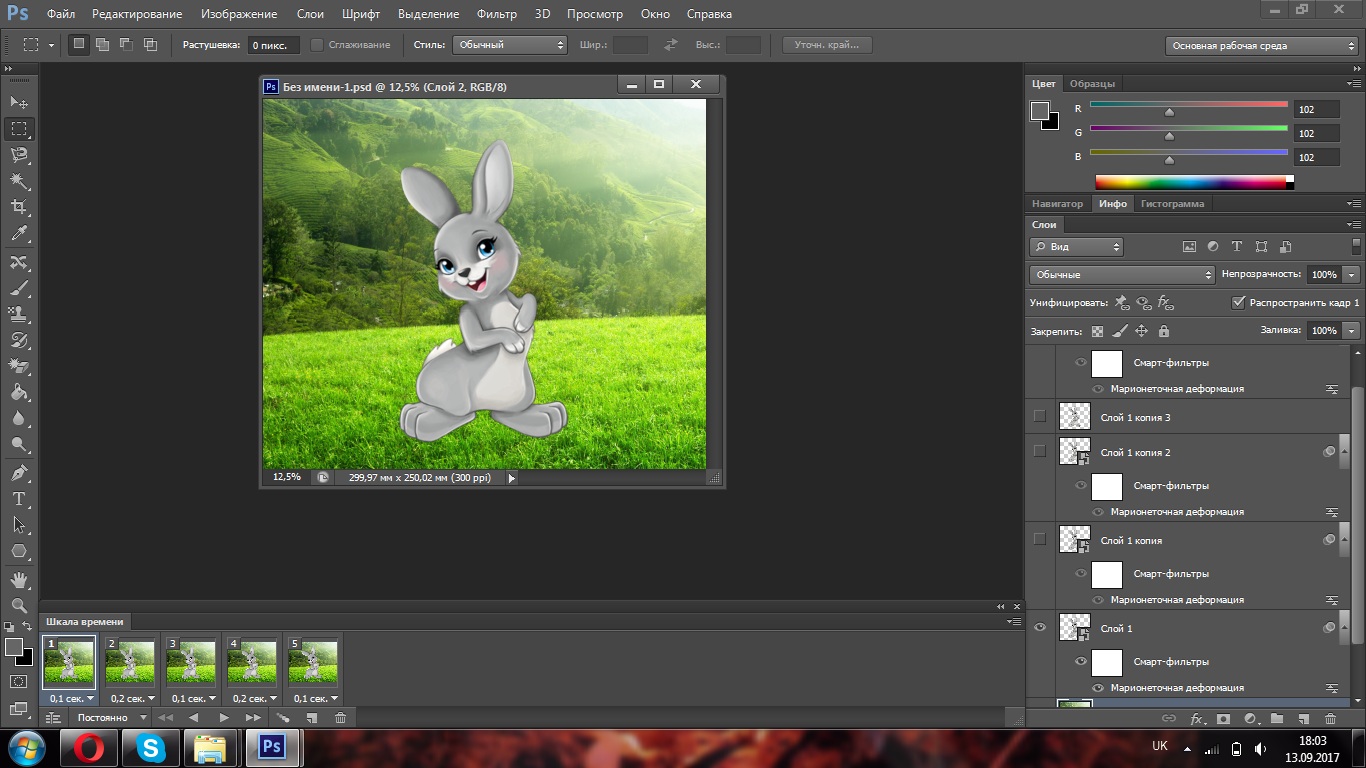
Task: Select the Hand tool
Action: click(19, 580)
